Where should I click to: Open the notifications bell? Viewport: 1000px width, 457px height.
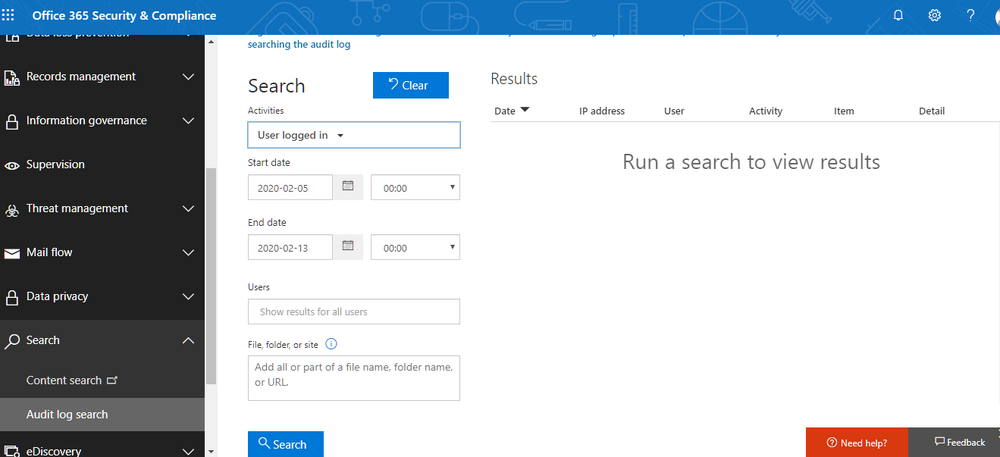coord(899,15)
